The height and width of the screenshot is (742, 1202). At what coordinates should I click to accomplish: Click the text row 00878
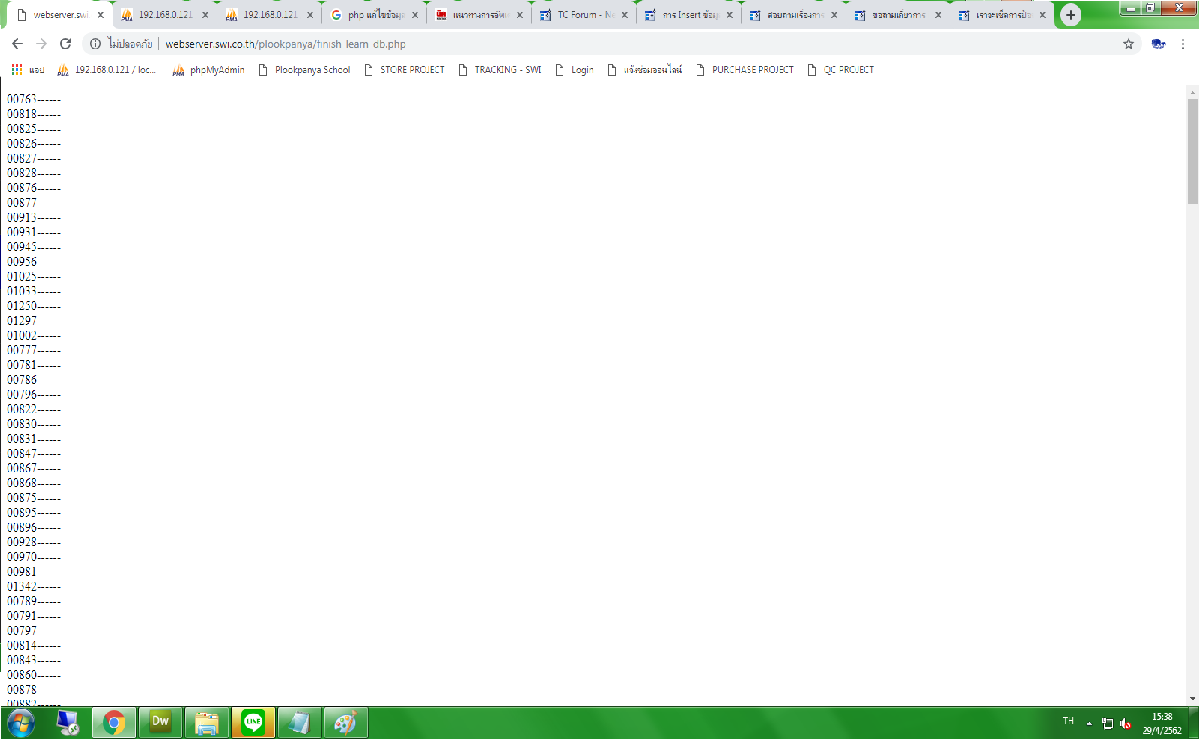coord(22,690)
